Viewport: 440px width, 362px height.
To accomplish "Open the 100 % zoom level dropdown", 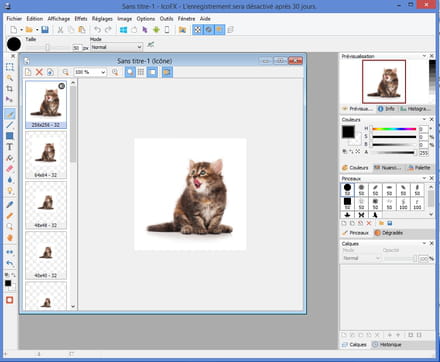I will (90, 72).
